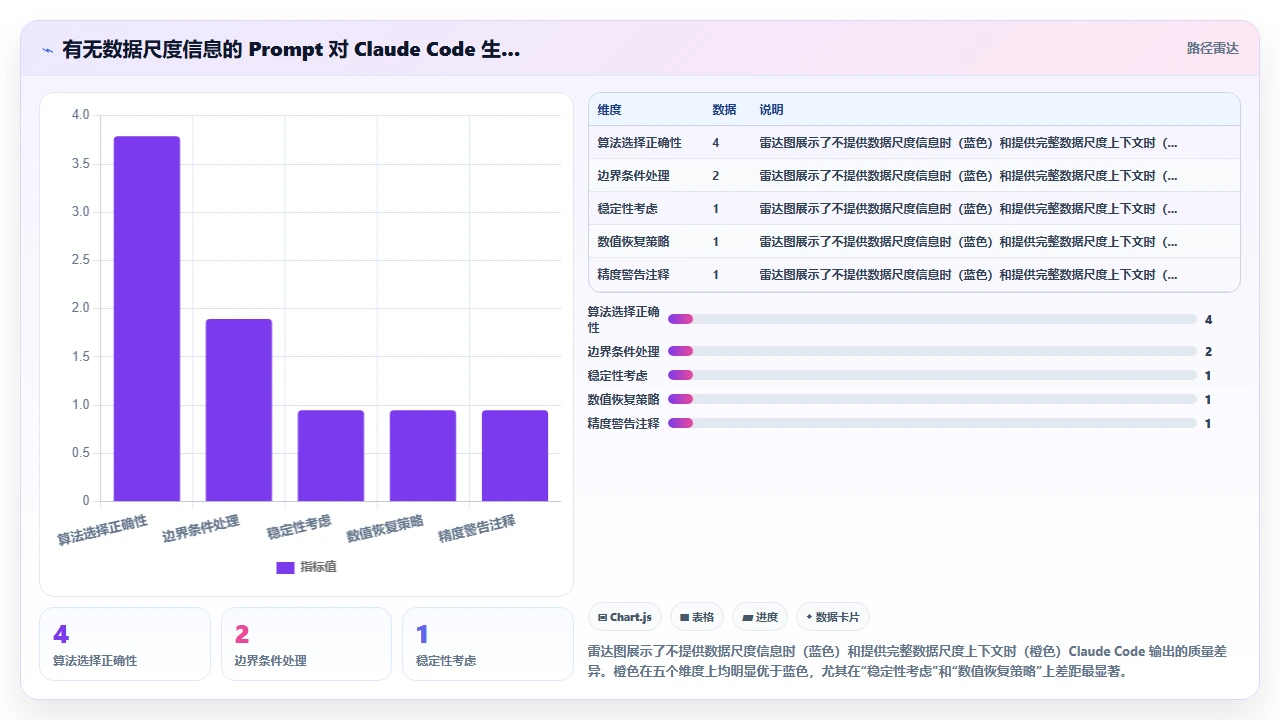
Task: Open the 稳定性考虑 data card showing 1
Action: [x=488, y=644]
